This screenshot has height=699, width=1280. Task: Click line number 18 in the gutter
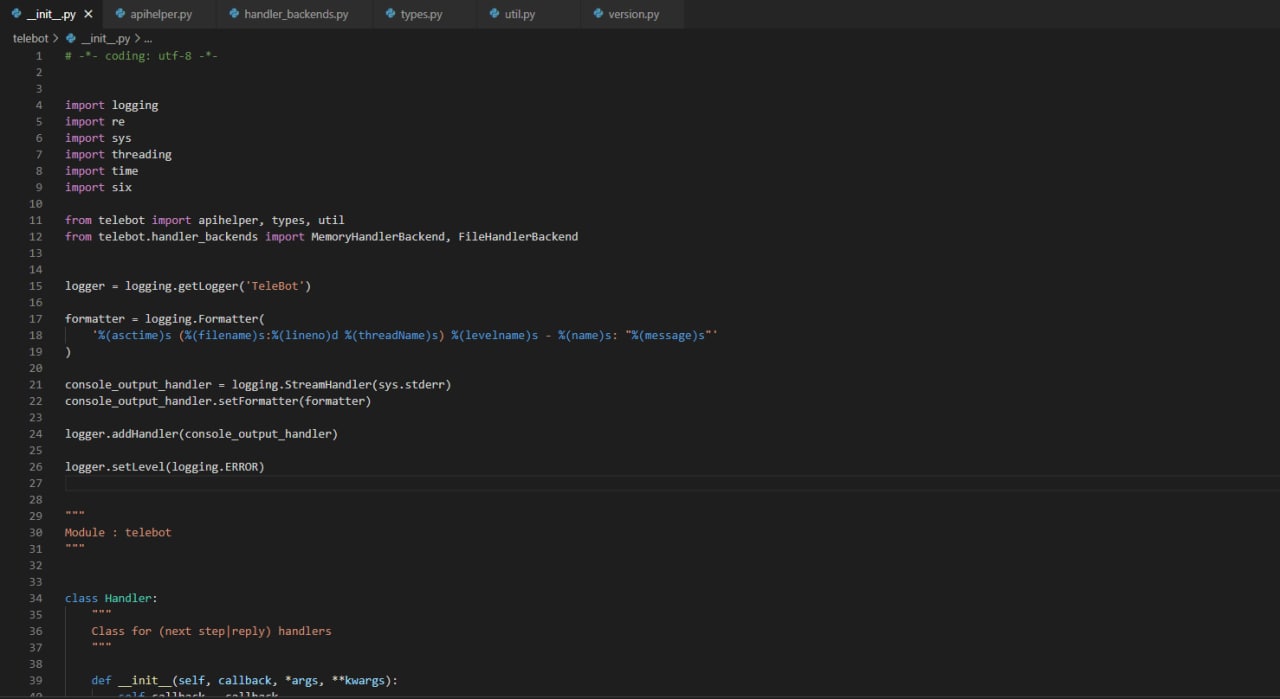pos(37,335)
